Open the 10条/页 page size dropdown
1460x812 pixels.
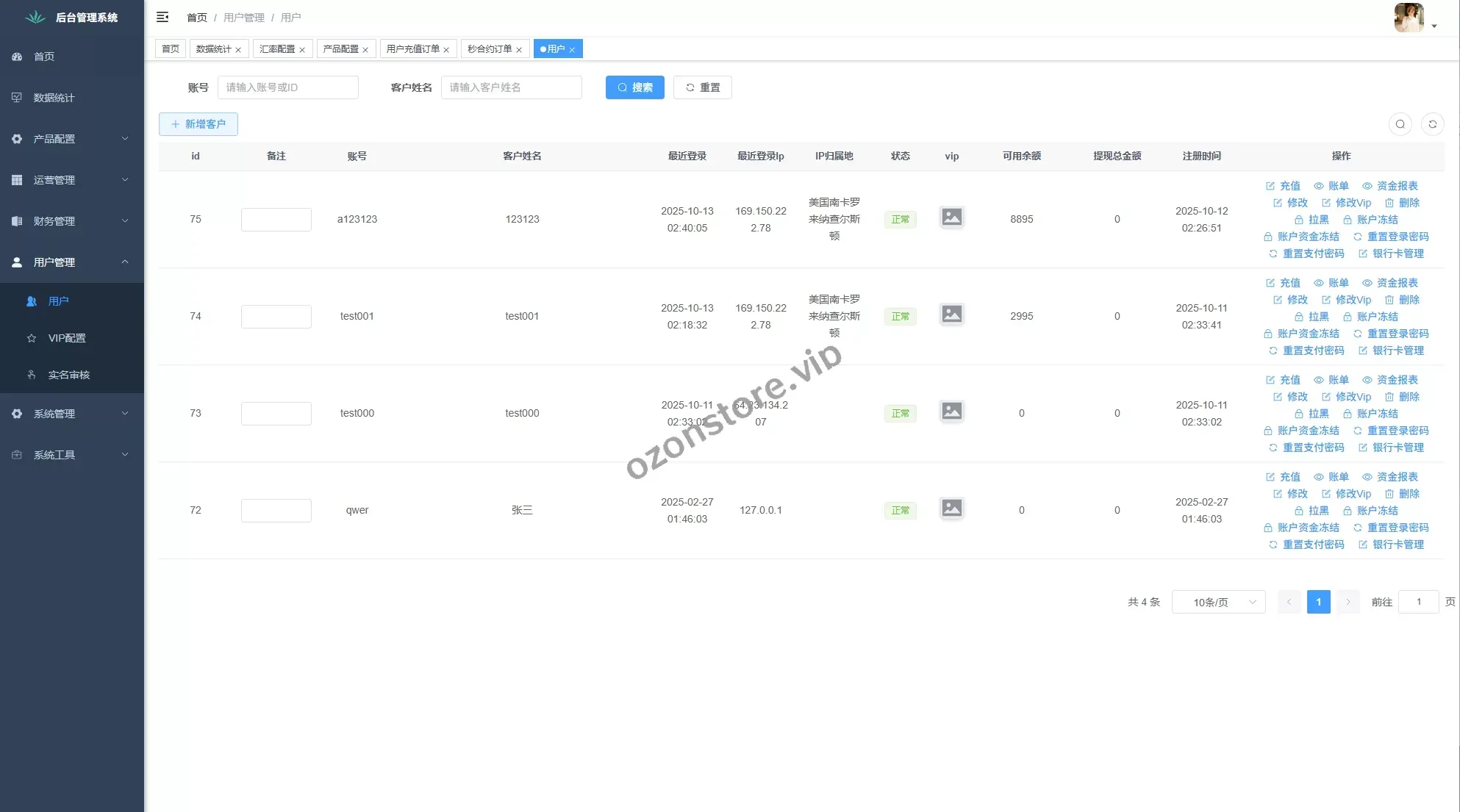coord(1218,602)
